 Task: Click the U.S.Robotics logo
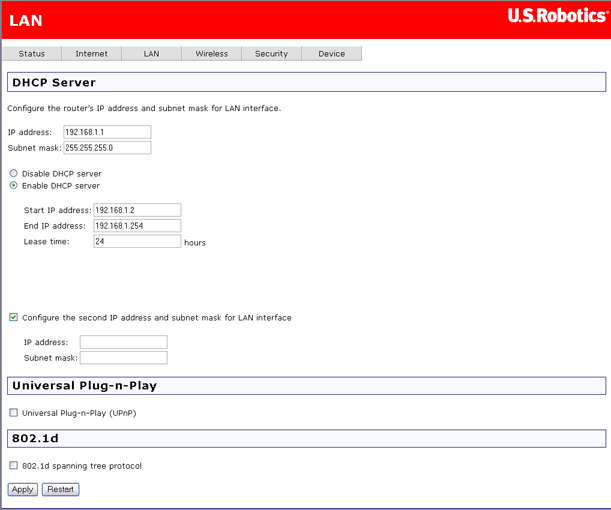point(558,16)
